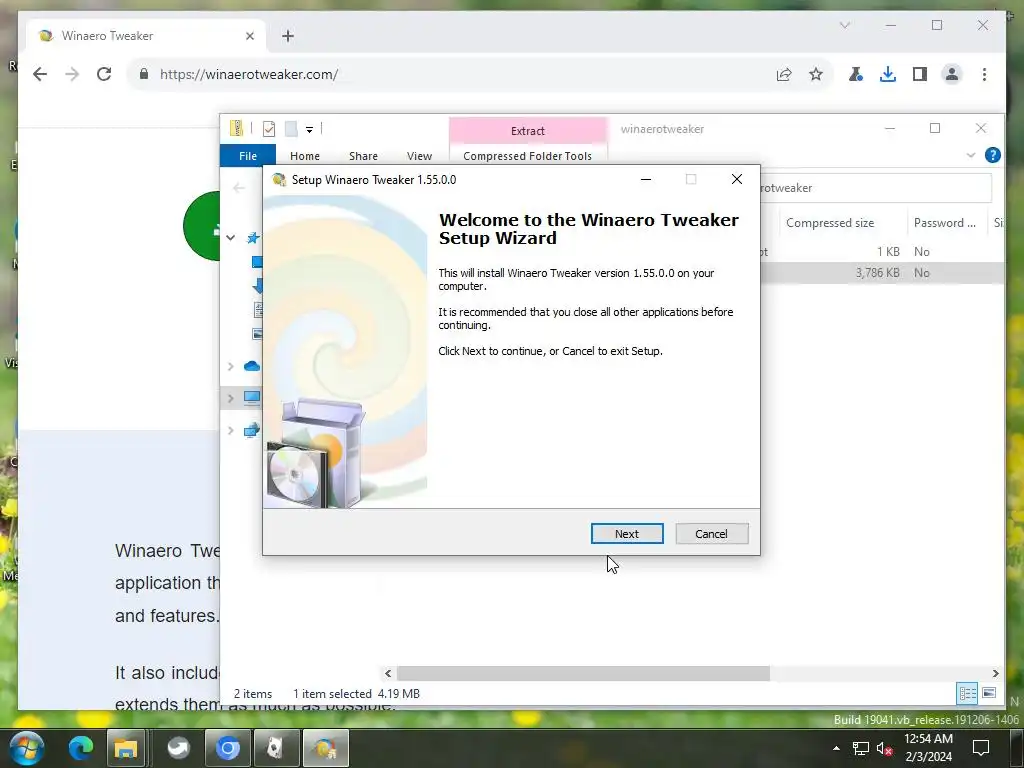1024x768 pixels.
Task: Click Next in Winaero Tweaker setup wizard
Action: pos(626,534)
